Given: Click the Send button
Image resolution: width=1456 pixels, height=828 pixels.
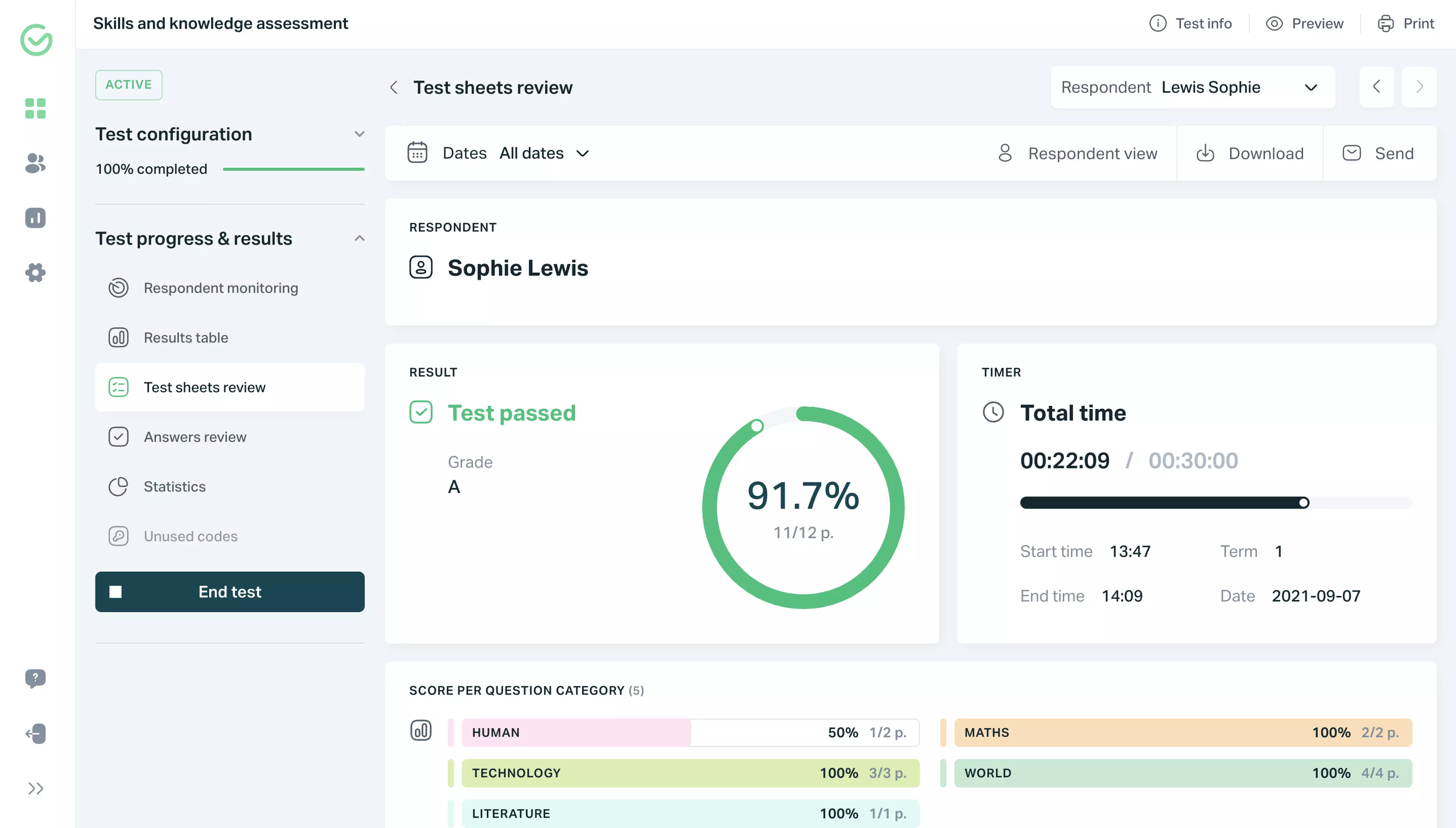Looking at the screenshot, I should tap(1379, 153).
